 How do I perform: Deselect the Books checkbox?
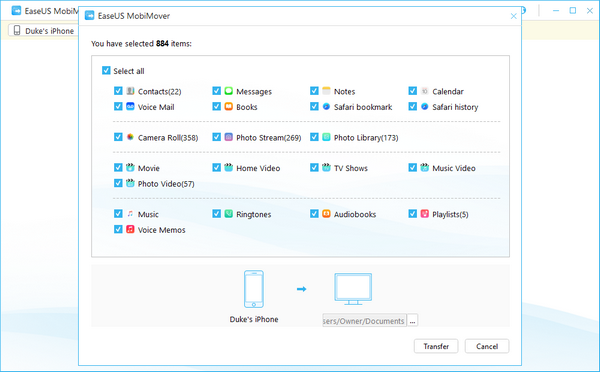217,106
